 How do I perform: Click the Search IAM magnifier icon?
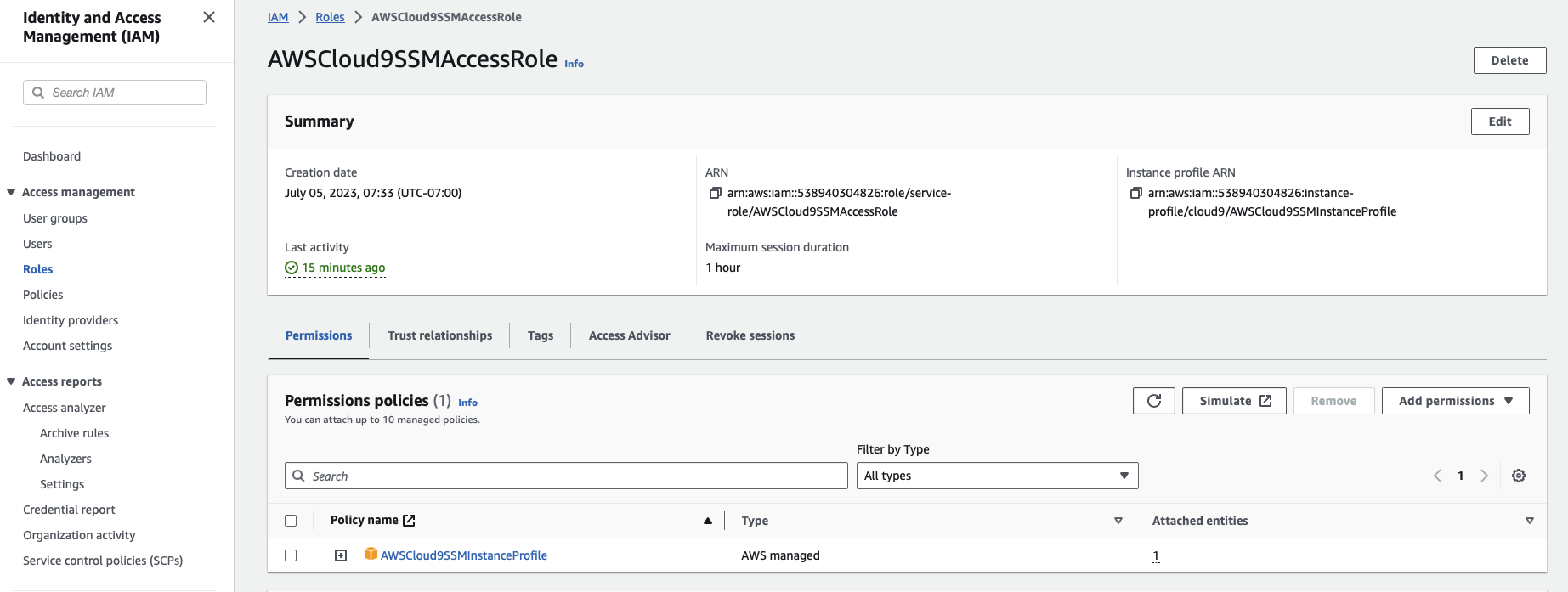point(38,93)
